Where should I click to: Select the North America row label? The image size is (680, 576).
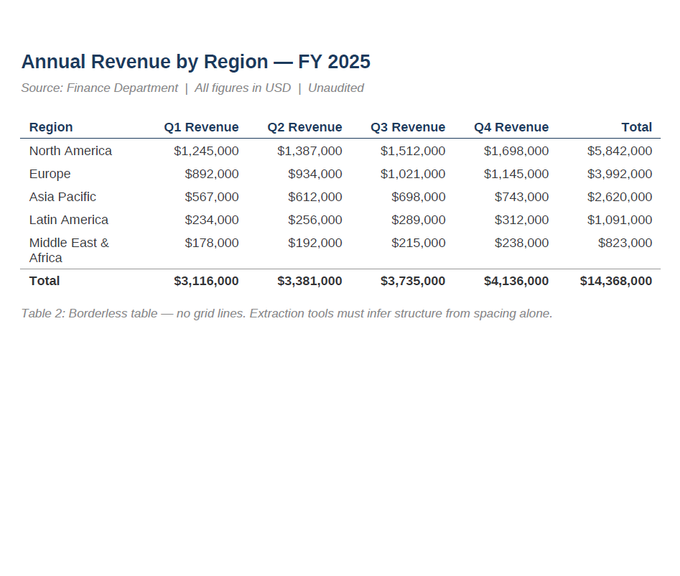coord(70,151)
